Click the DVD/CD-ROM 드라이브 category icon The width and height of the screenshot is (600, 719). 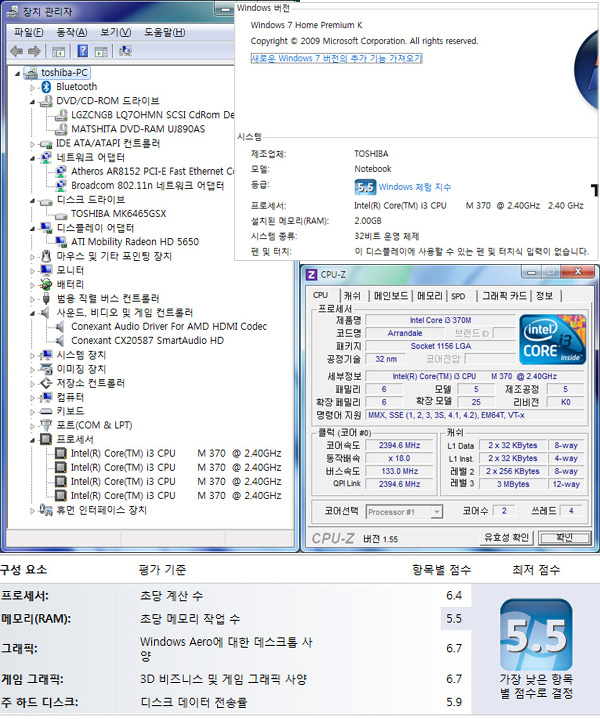pos(46,101)
